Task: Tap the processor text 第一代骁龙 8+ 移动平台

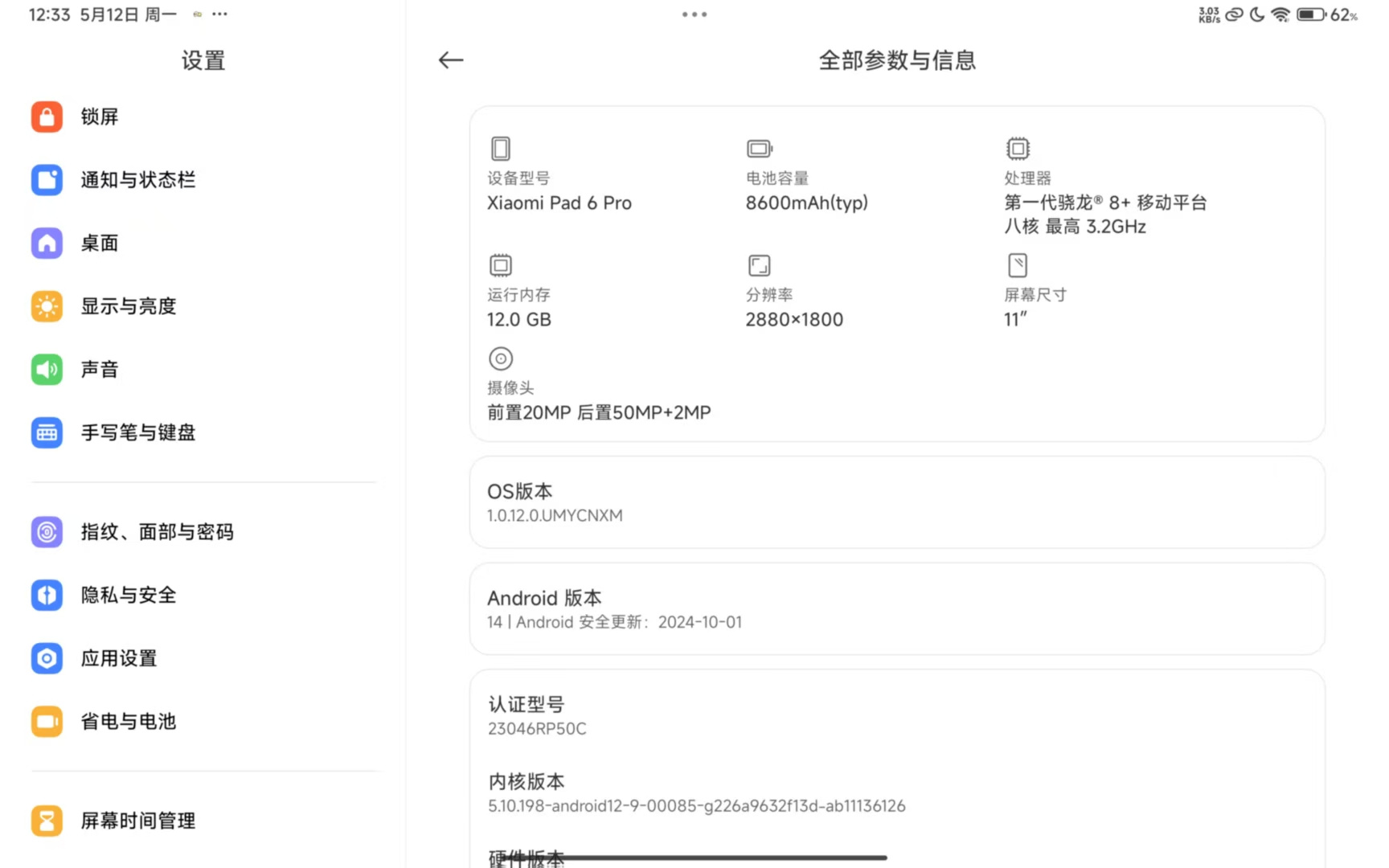Action: (x=1105, y=203)
